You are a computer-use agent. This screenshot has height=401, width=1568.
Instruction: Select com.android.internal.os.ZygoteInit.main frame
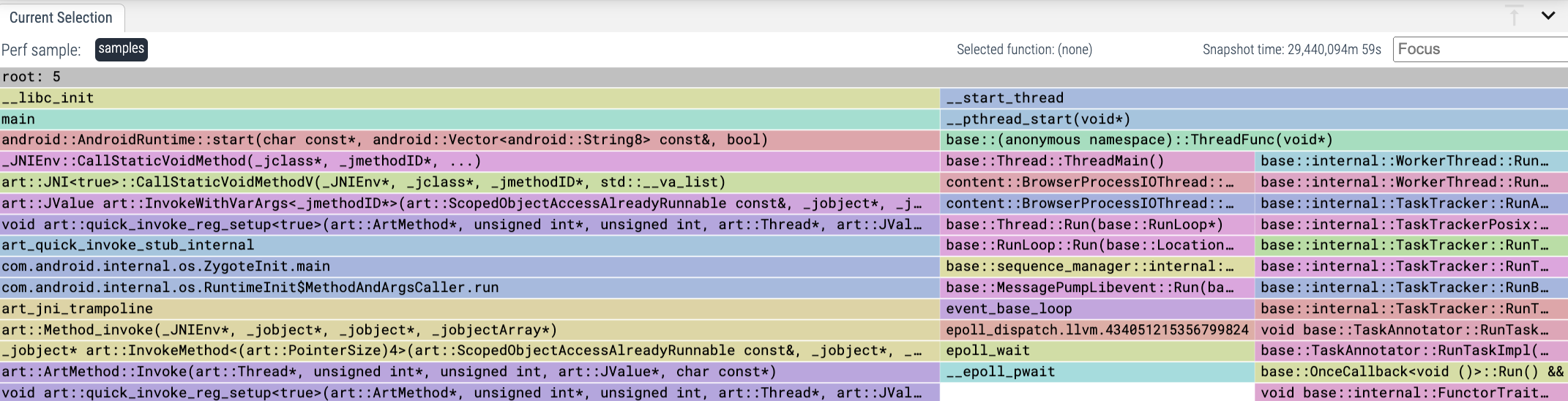[x=468, y=266]
